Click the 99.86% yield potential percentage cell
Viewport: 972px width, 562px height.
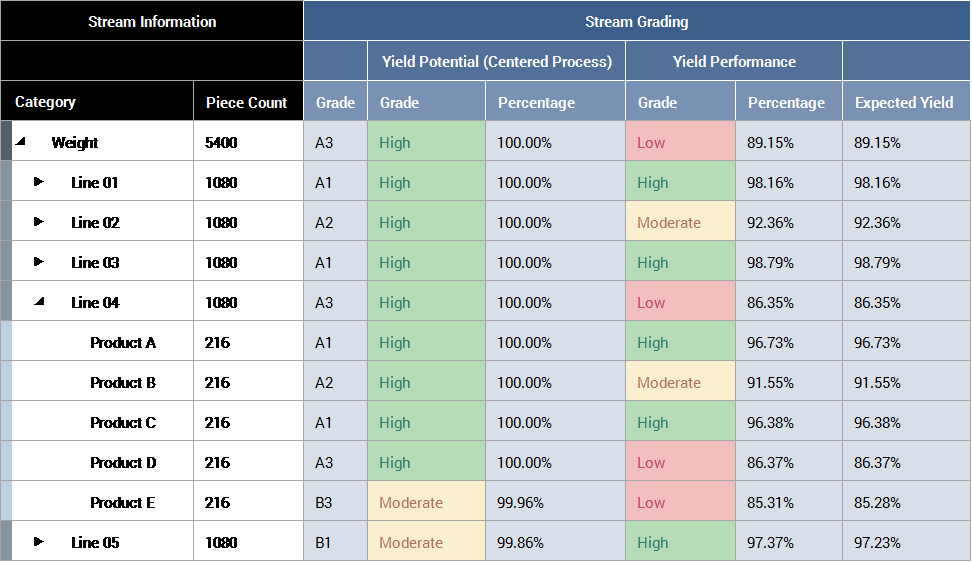555,542
